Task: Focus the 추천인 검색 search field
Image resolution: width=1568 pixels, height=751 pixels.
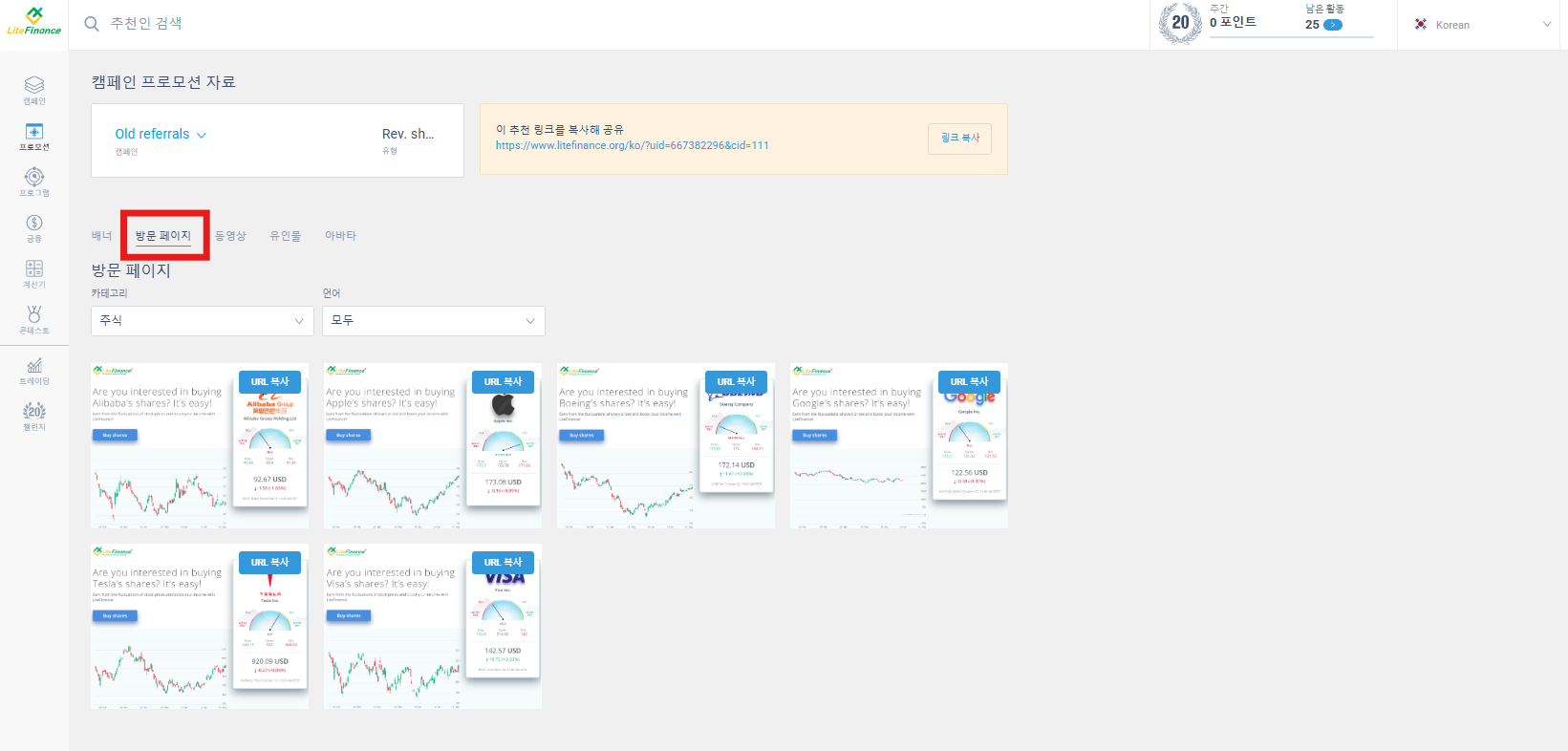Action: pyautogui.click(x=146, y=24)
